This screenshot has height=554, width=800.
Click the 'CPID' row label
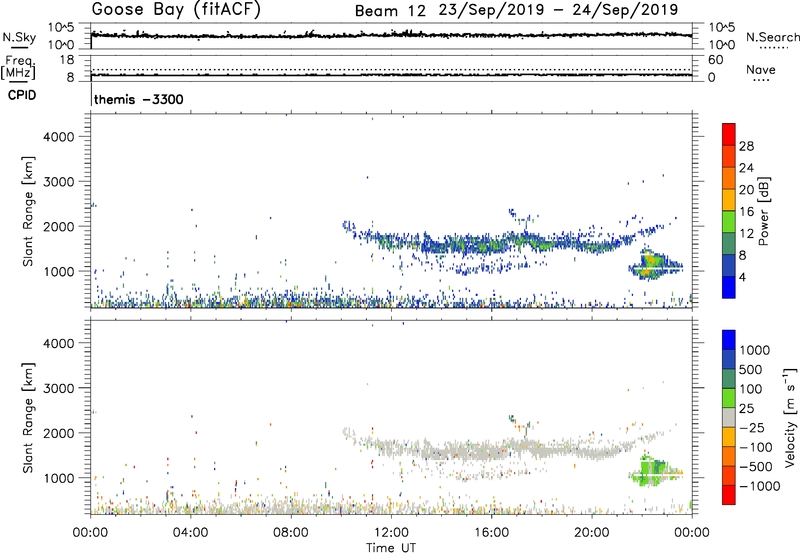pos(22,95)
